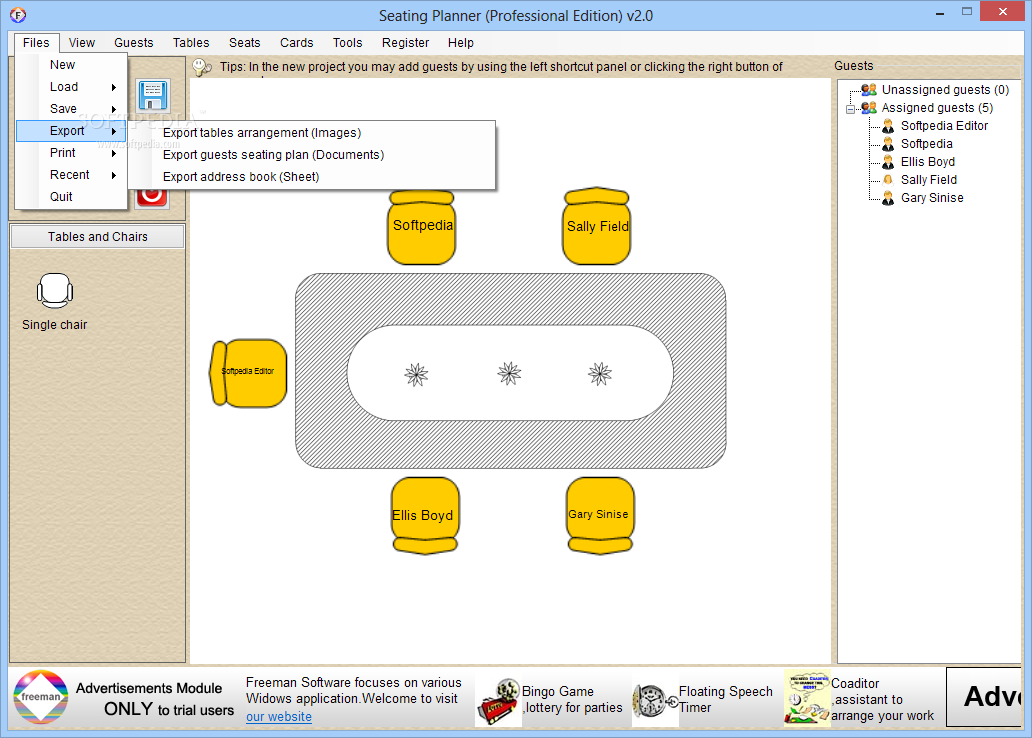1032x738 pixels.
Task: Click the Tables and Chairs panel button
Action: click(97, 237)
